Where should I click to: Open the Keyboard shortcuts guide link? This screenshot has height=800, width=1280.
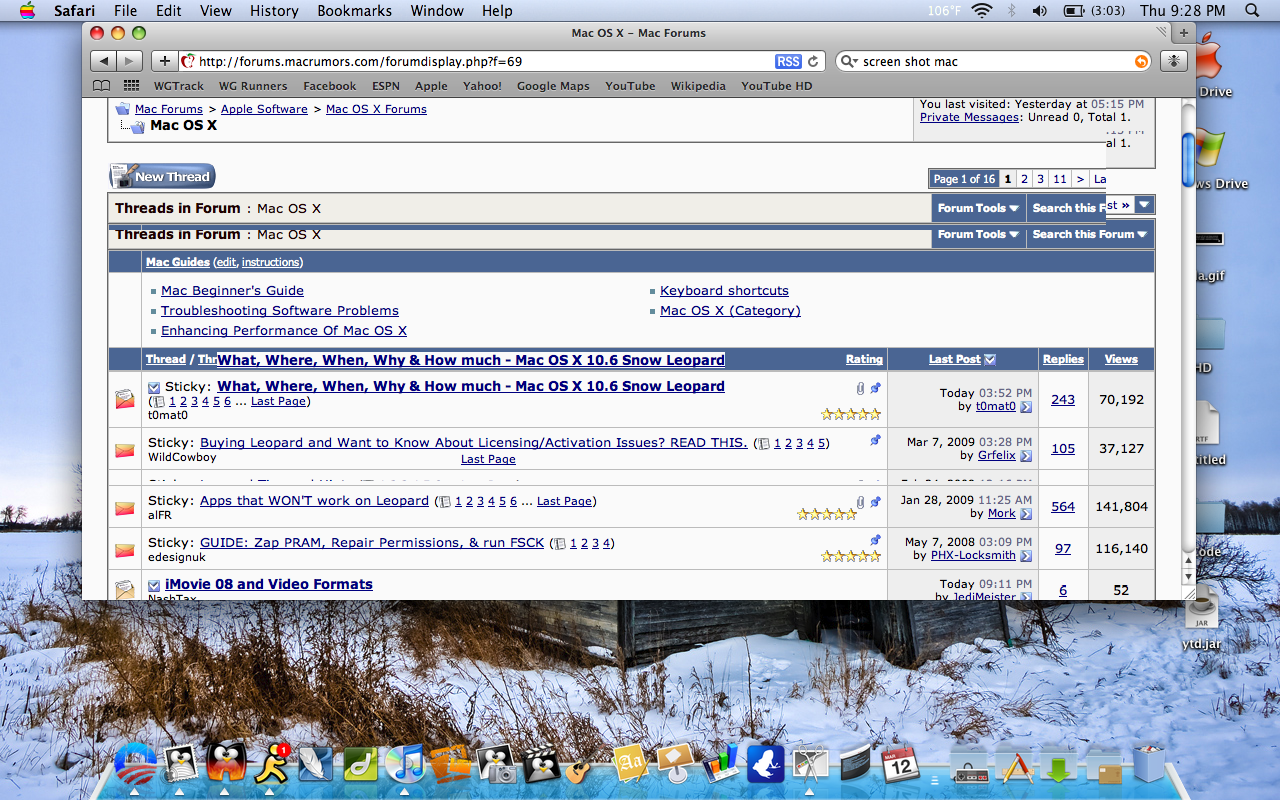click(724, 290)
